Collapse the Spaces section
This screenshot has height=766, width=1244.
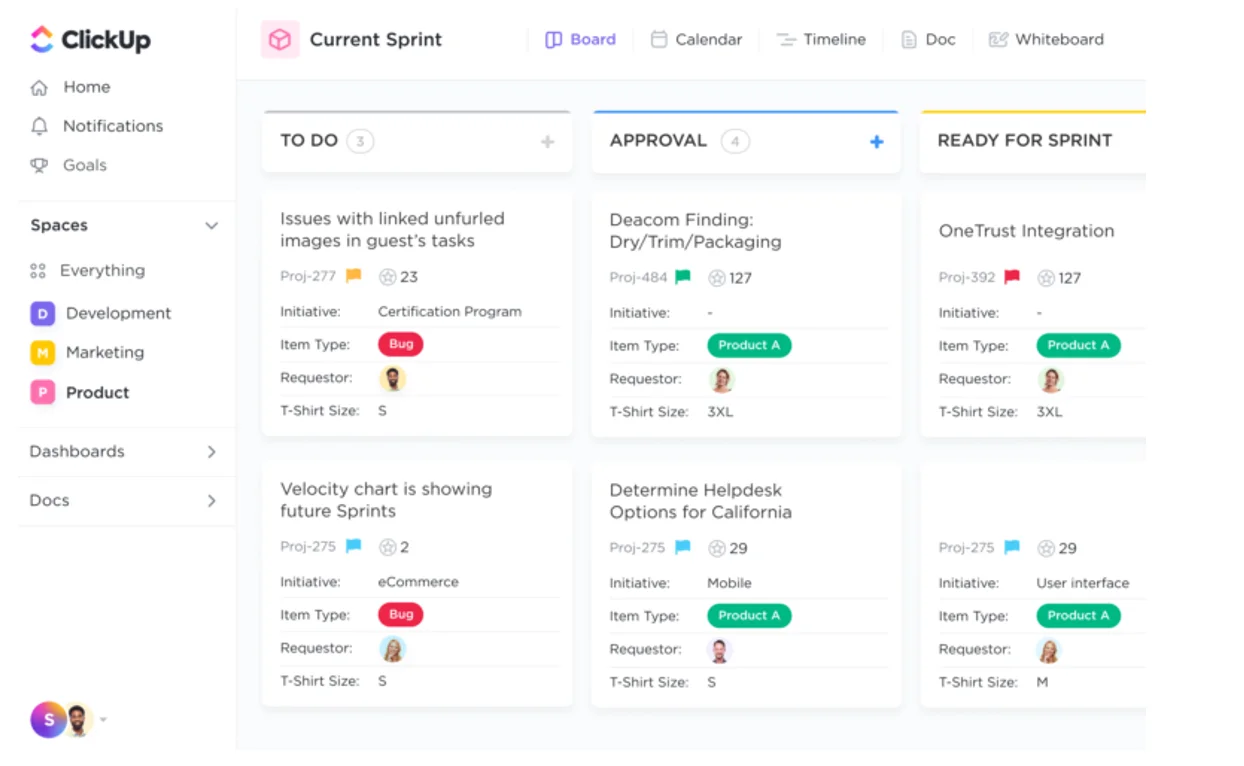[211, 226]
